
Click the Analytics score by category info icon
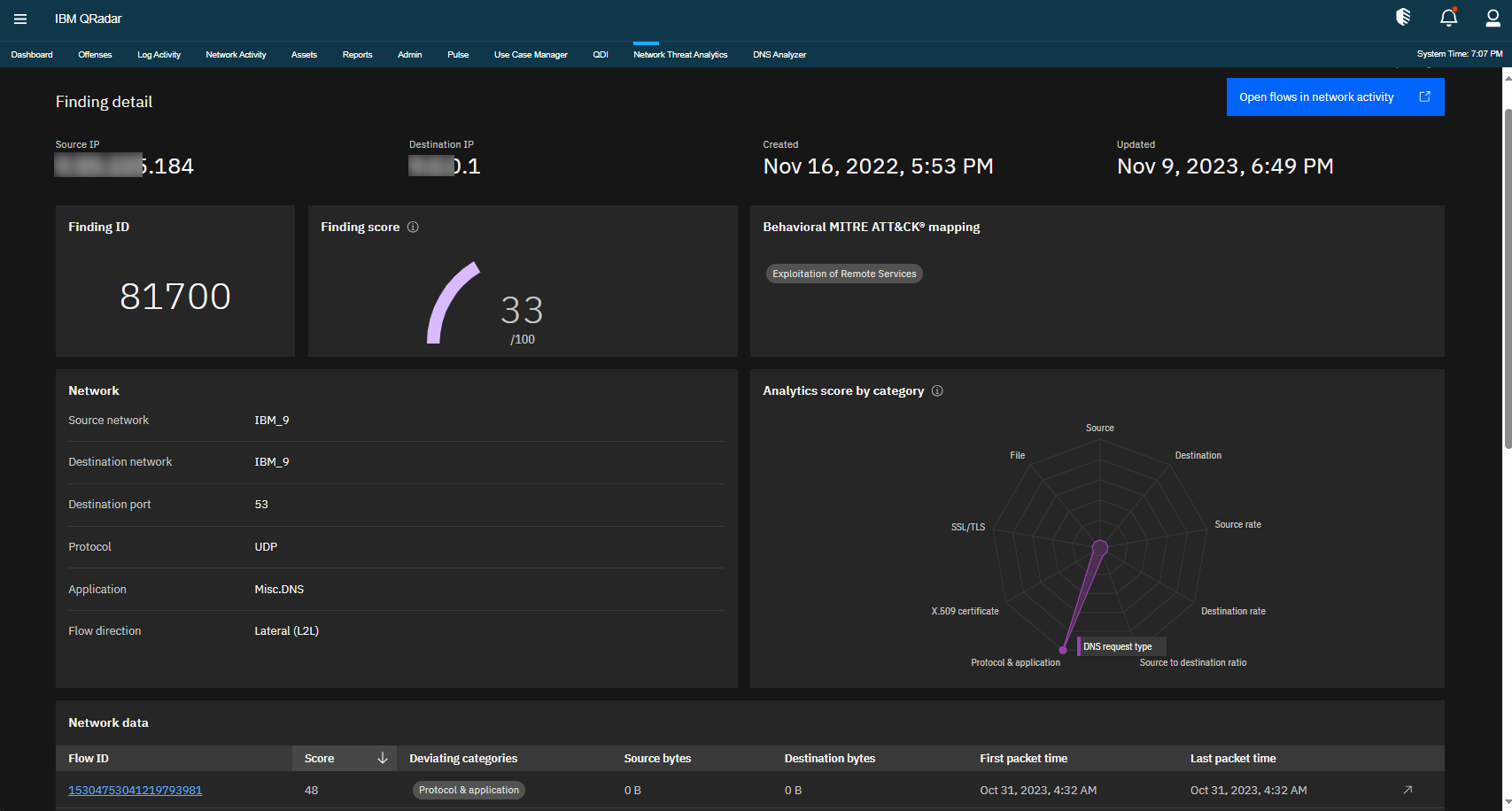937,390
